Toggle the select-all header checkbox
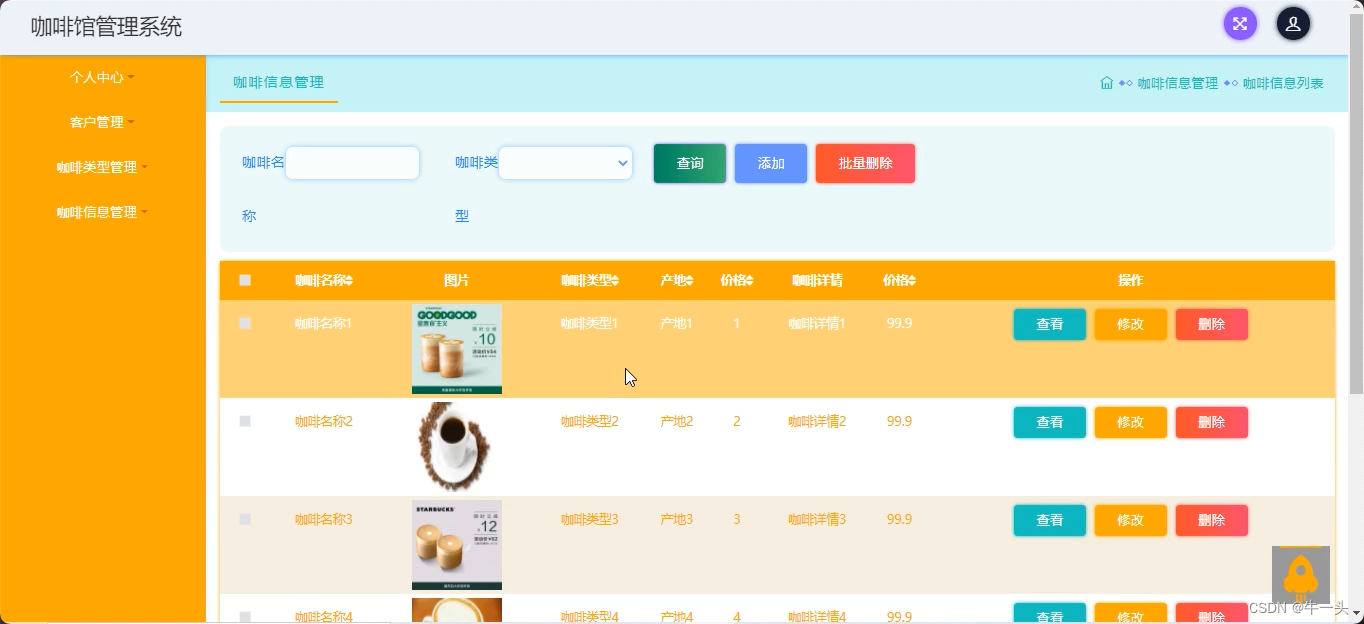The width and height of the screenshot is (1364, 624). click(x=245, y=281)
